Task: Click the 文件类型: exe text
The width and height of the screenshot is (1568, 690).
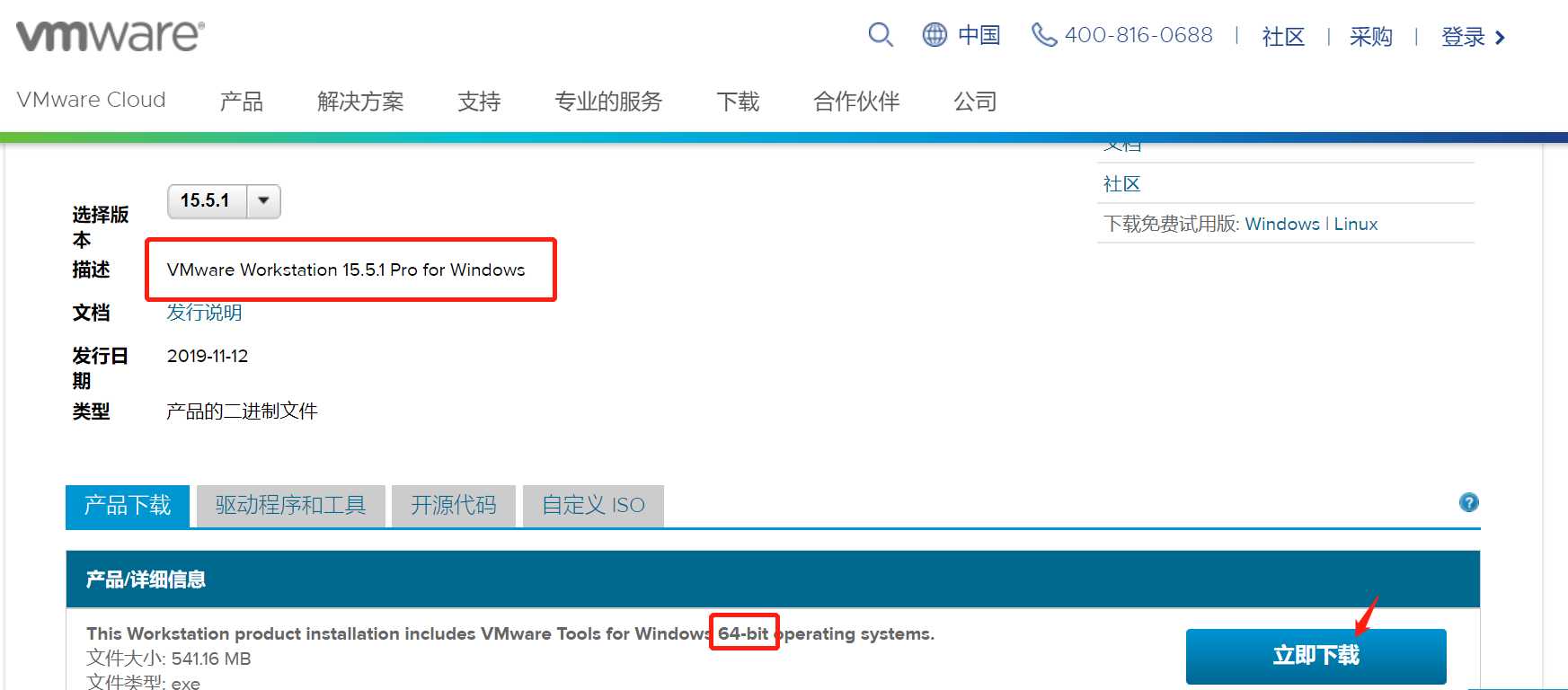Action: pyautogui.click(x=144, y=682)
